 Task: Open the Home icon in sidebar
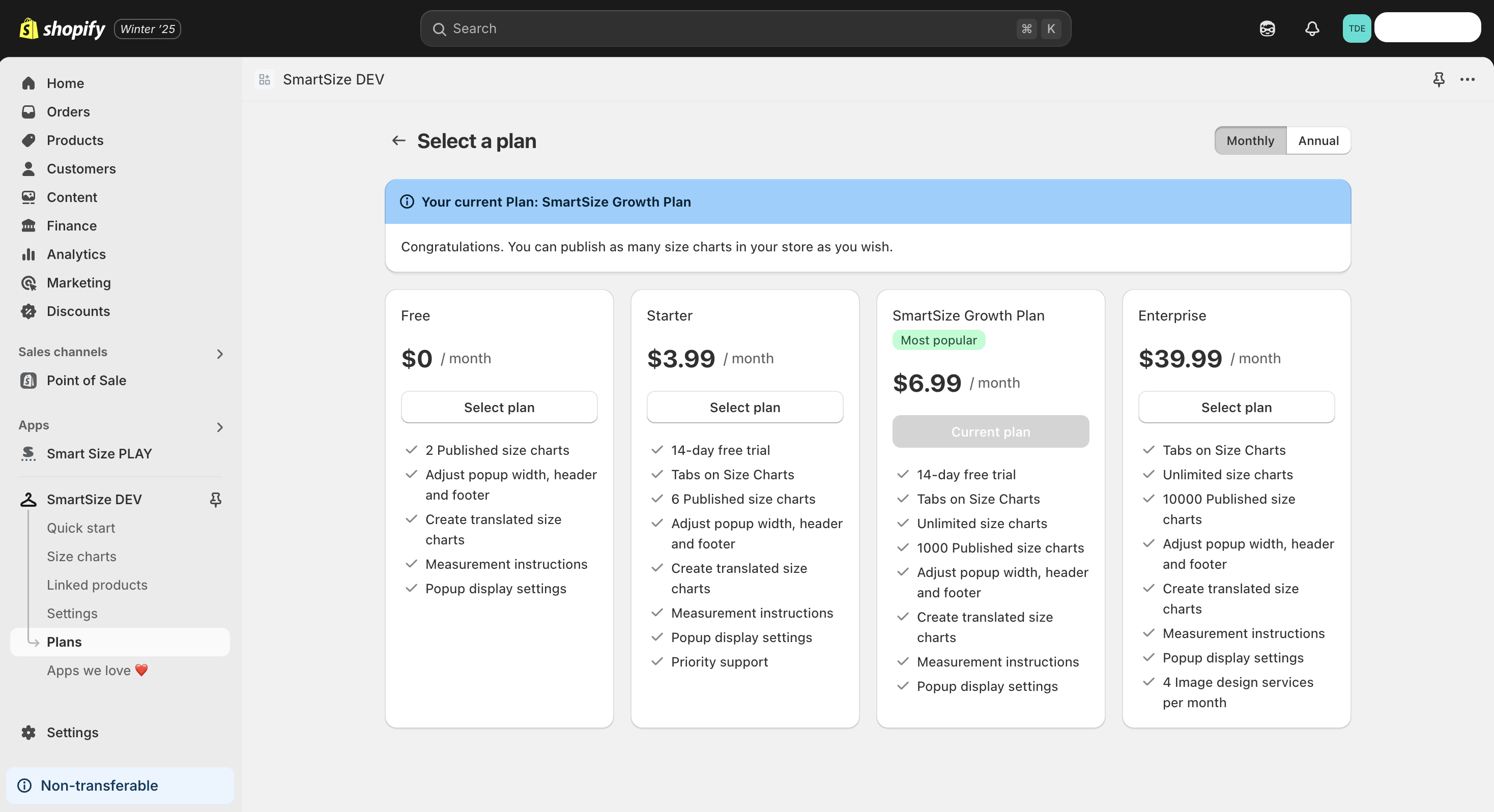(x=28, y=83)
